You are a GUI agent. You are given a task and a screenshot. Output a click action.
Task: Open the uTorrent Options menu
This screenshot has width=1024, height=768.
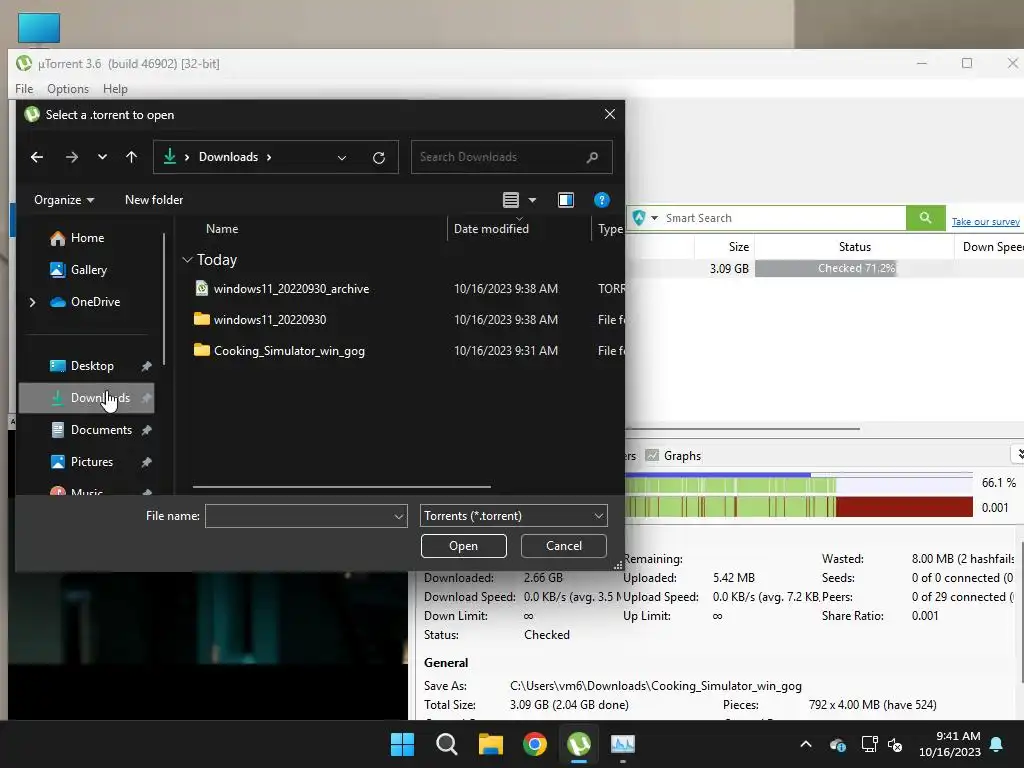click(68, 89)
